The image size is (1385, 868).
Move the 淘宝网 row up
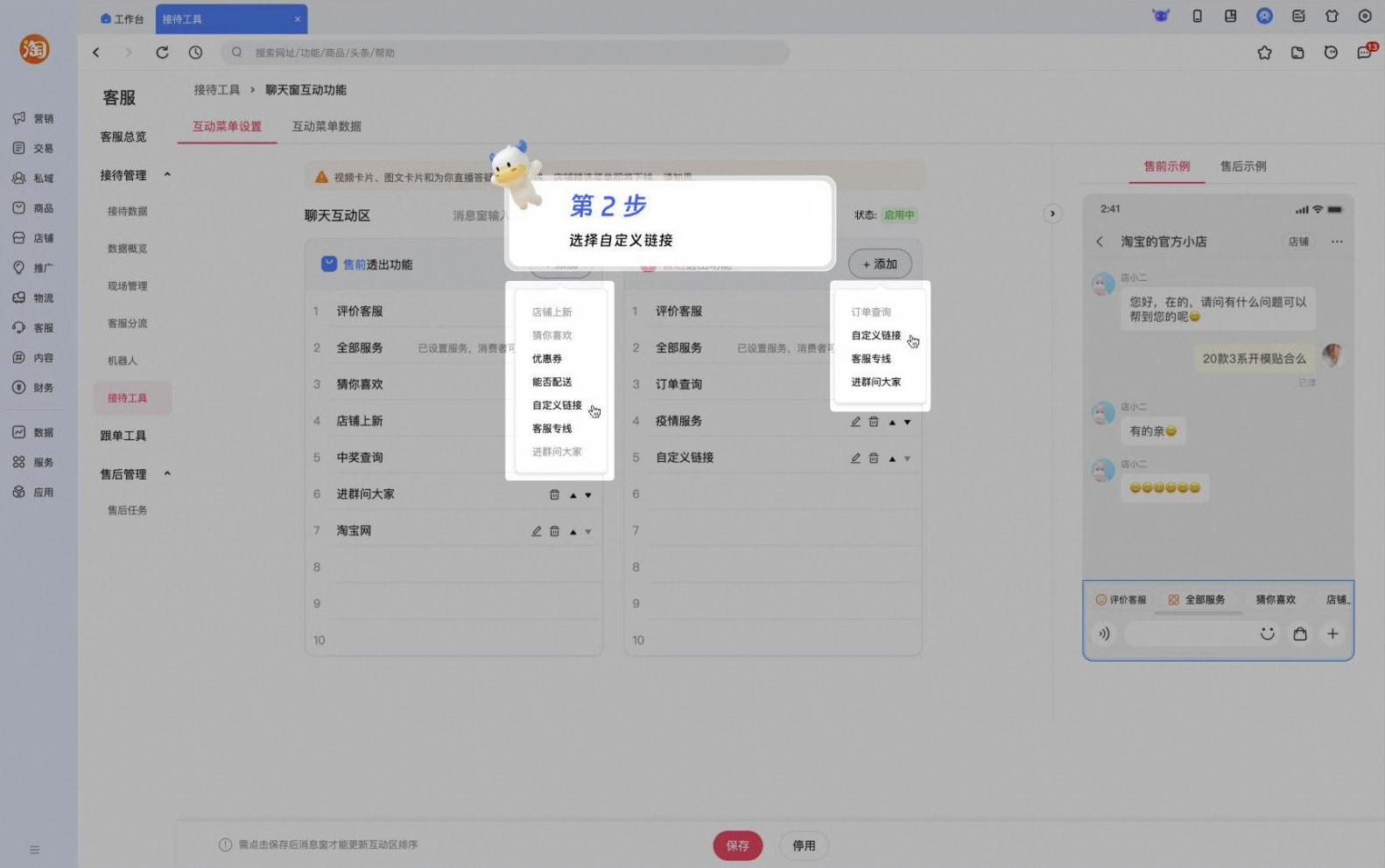coord(573,531)
